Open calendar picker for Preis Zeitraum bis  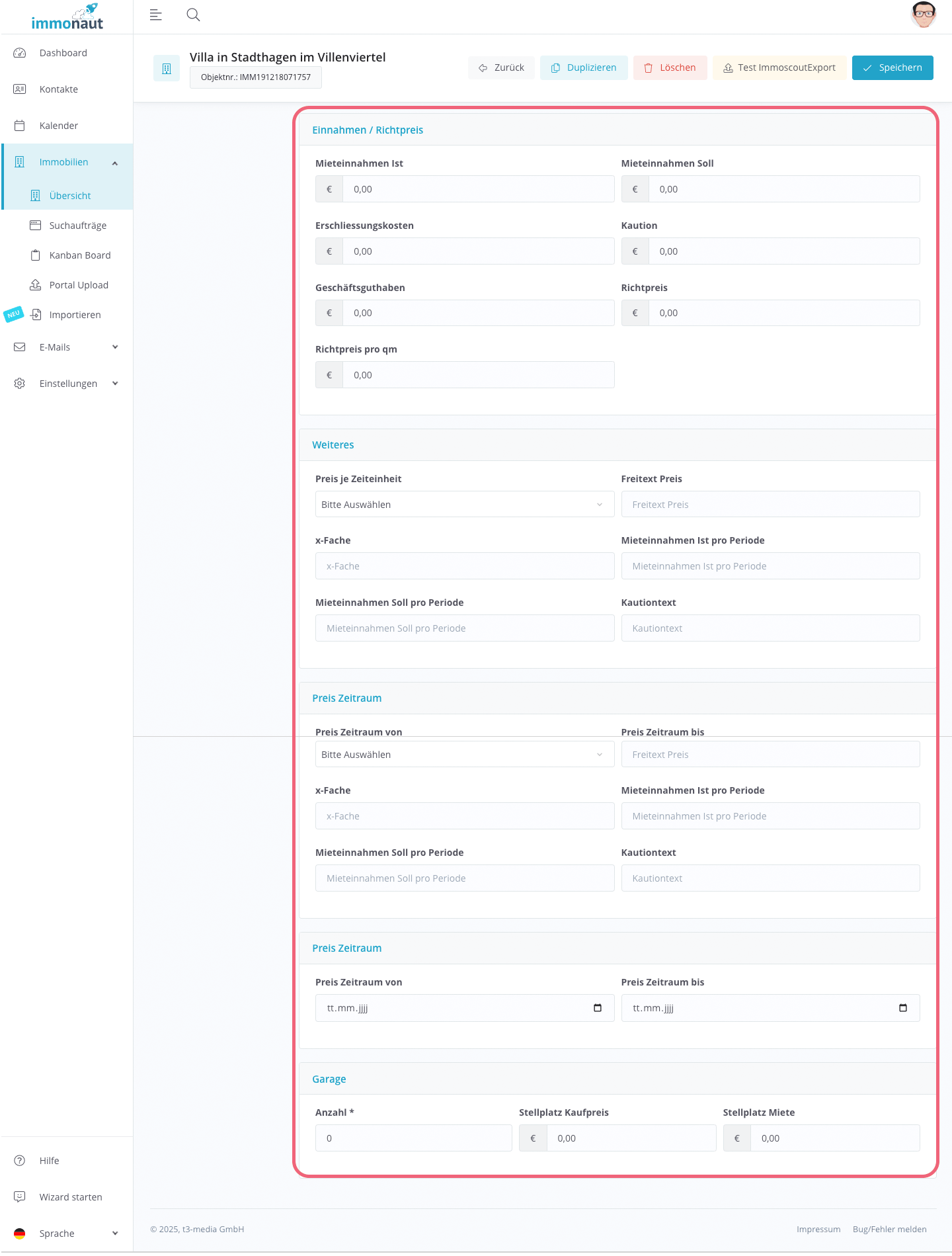(903, 1008)
